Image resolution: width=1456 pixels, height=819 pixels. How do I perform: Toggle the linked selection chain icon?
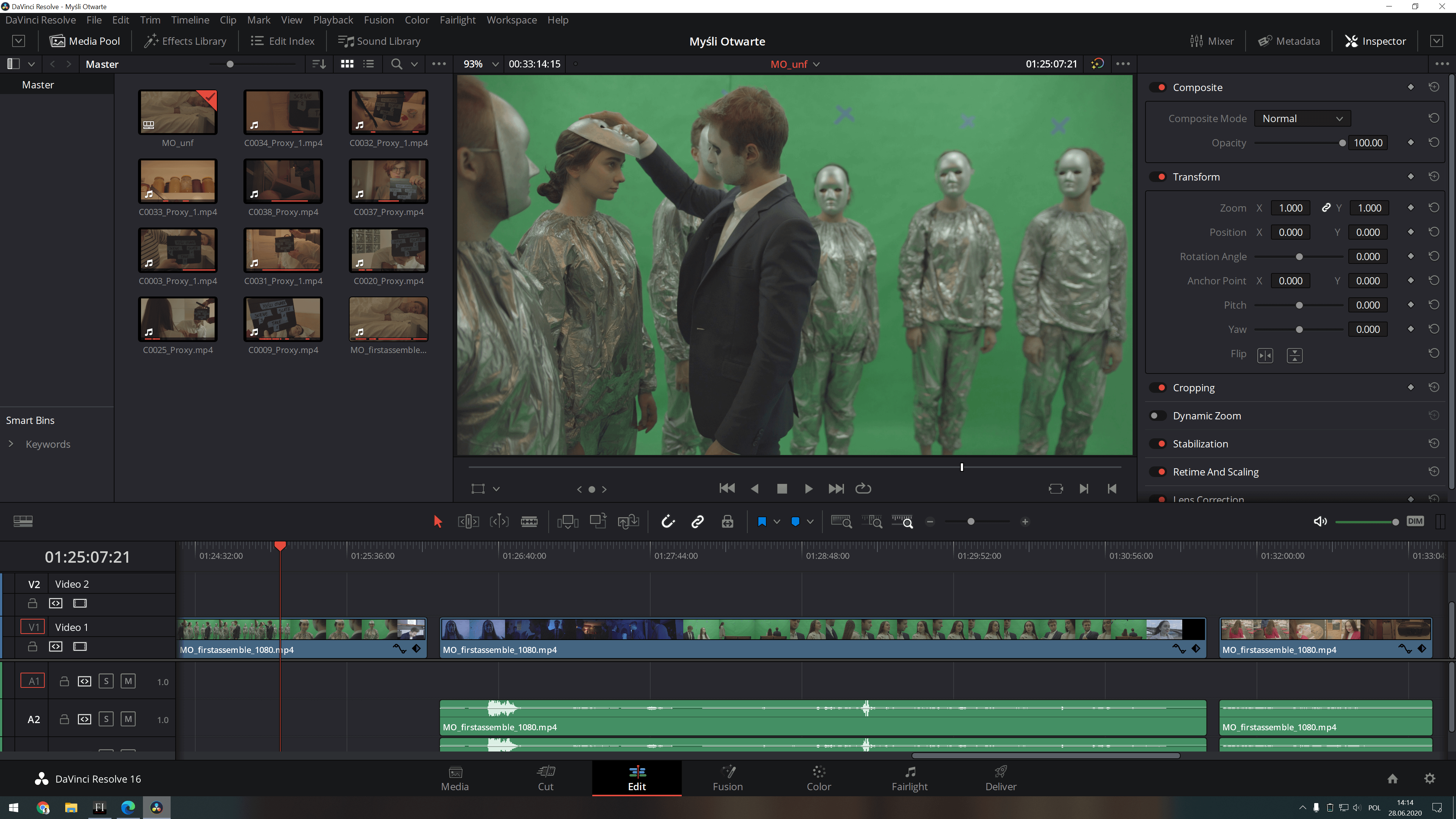(698, 522)
